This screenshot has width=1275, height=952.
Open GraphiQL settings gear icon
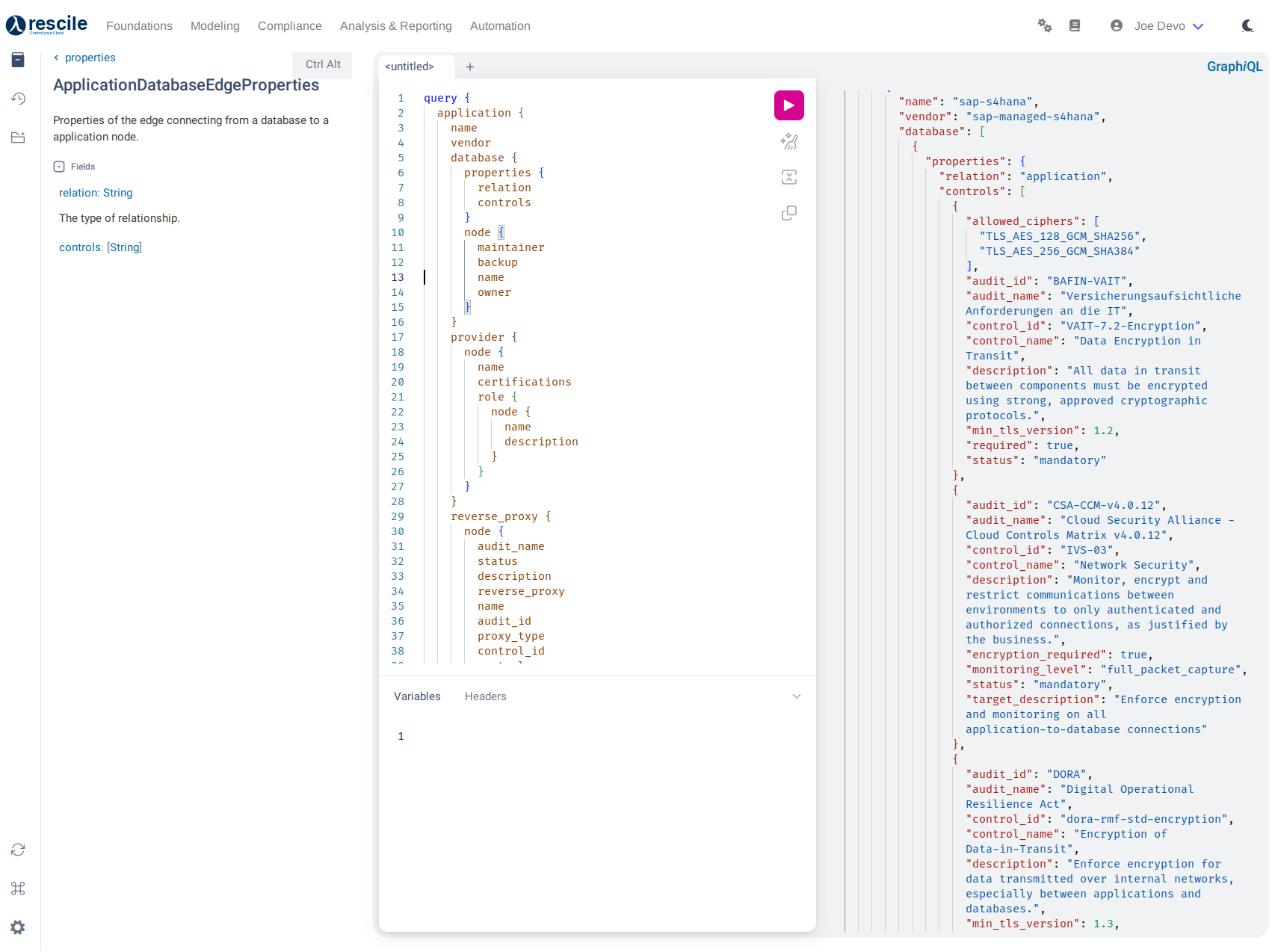click(18, 927)
